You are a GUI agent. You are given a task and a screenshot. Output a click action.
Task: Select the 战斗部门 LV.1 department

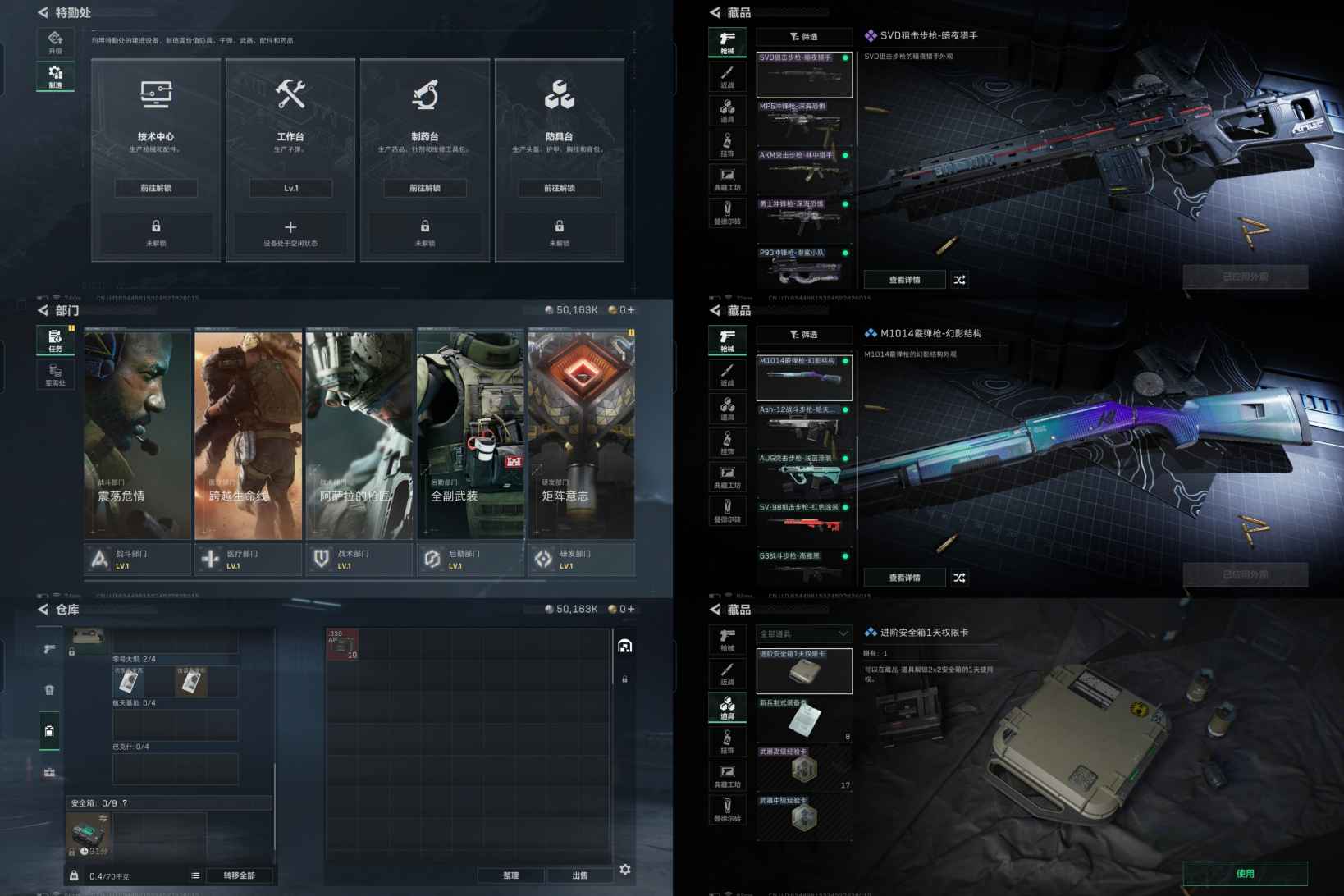click(138, 559)
